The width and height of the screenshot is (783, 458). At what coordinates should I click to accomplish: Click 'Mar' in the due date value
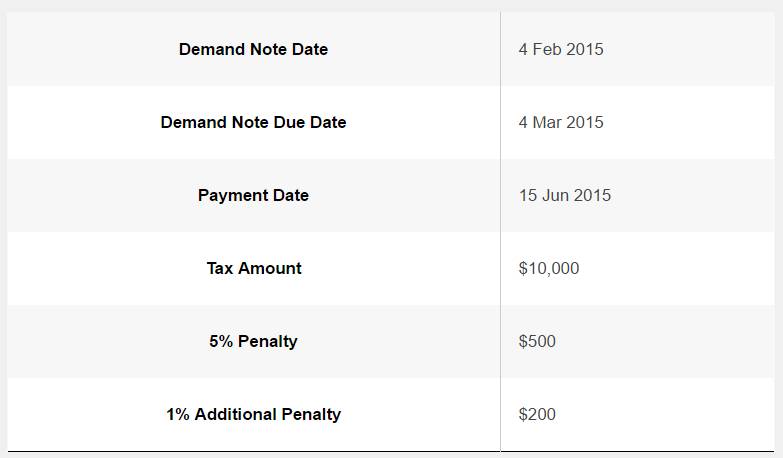click(x=547, y=122)
